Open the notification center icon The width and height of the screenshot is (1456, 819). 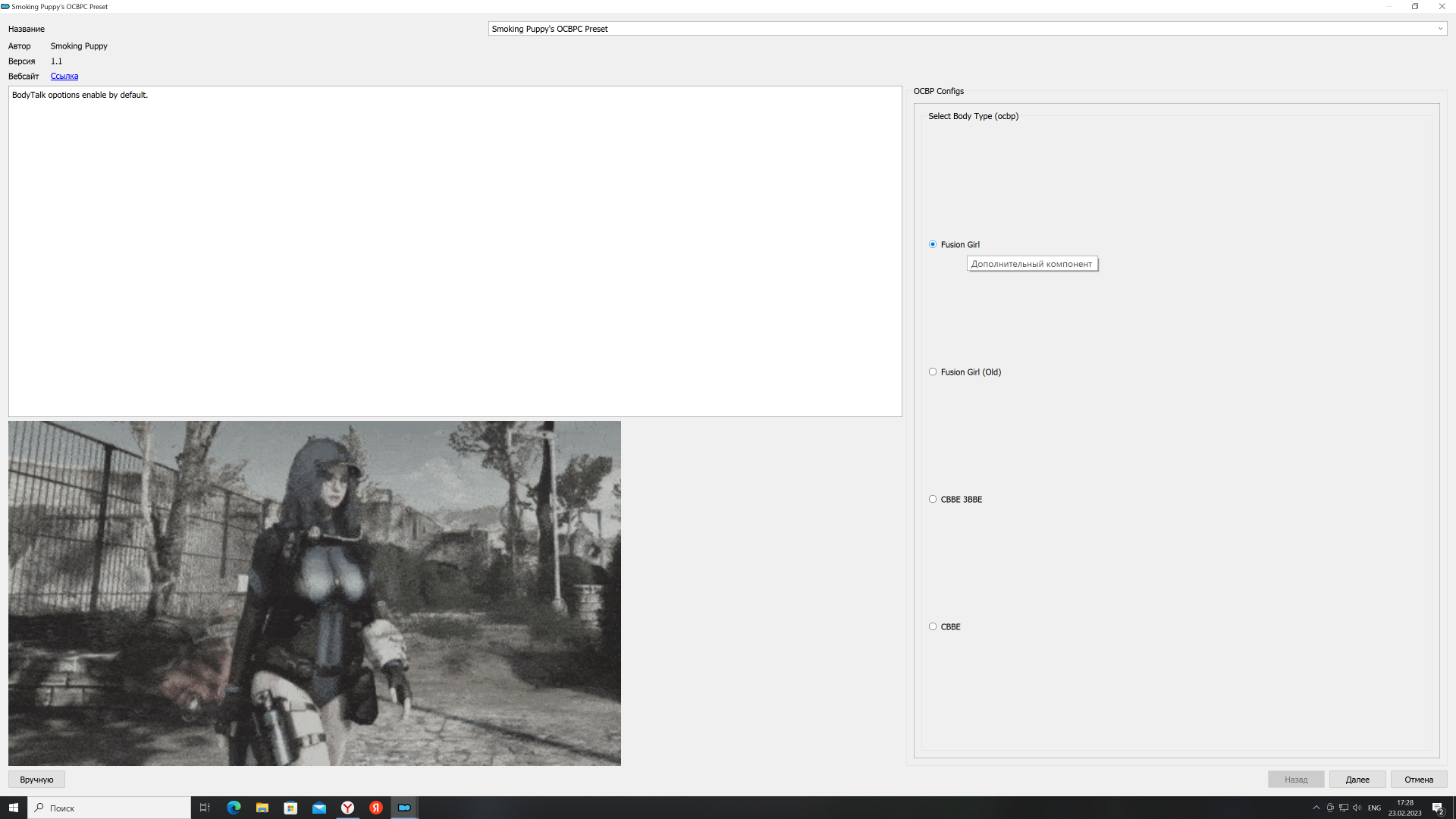1437,808
